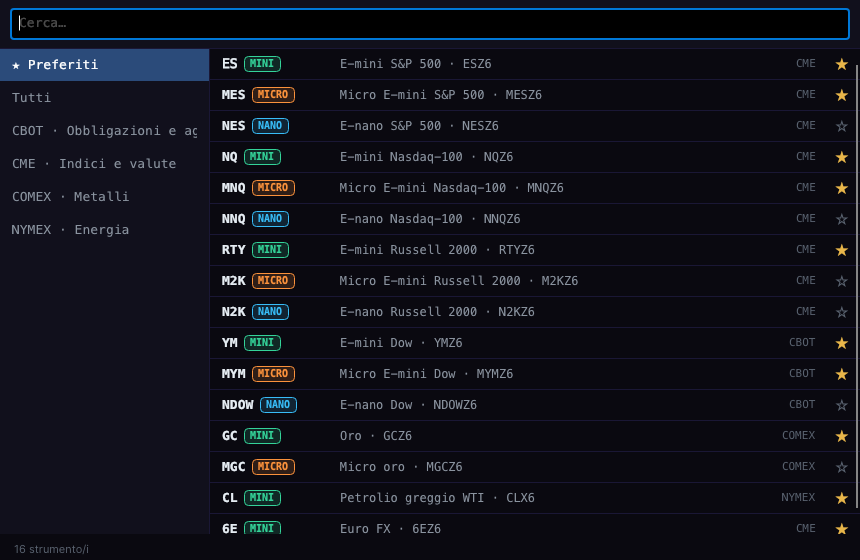This screenshot has height=560, width=860.
Task: Add NES E-nano S&P 500 to favorites
Action: pos(841,126)
